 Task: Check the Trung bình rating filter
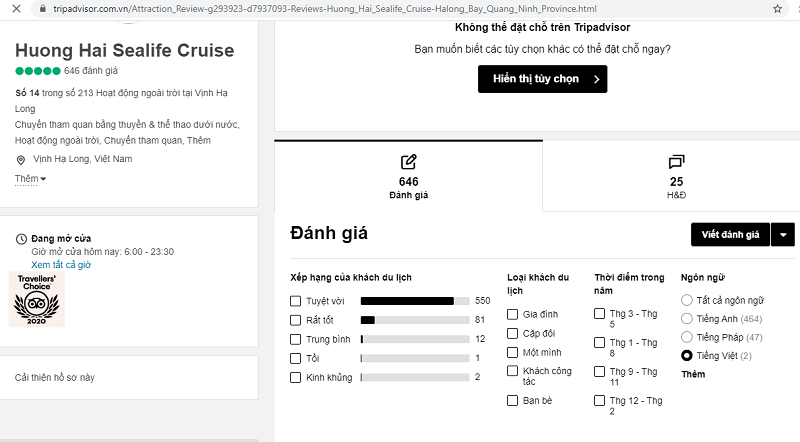tap(295, 339)
